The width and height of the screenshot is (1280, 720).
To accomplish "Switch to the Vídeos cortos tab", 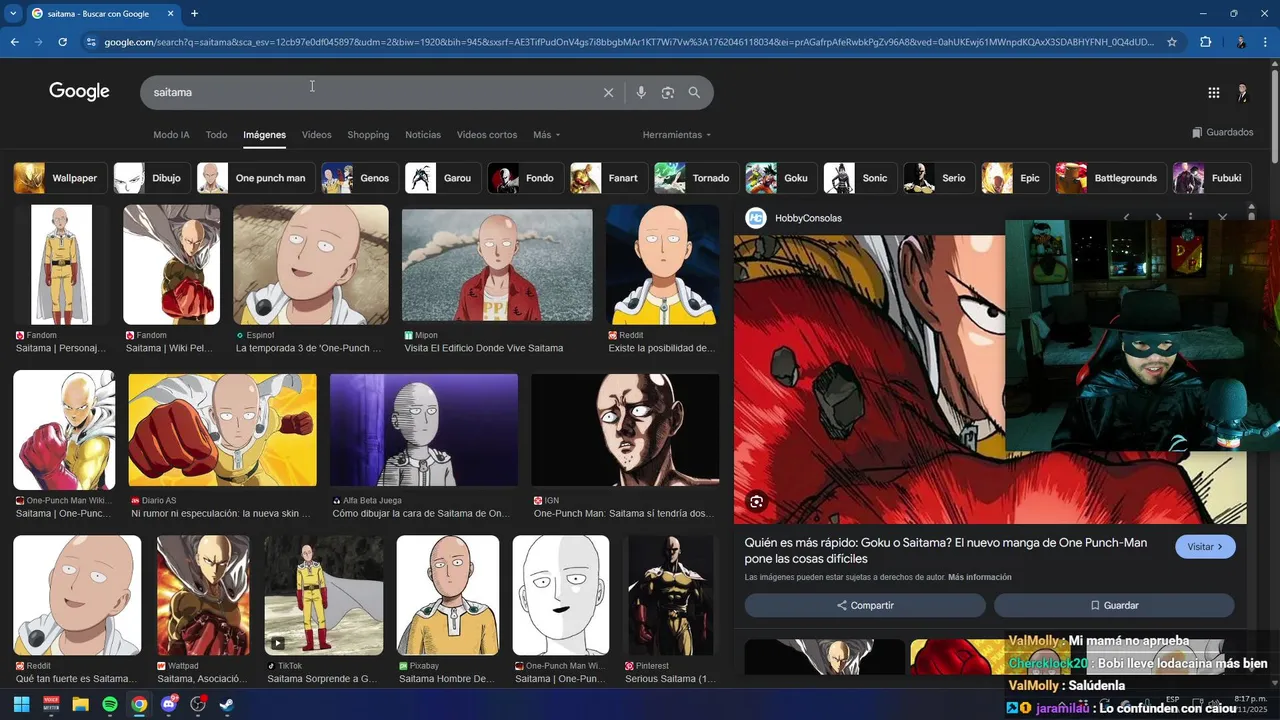I will pyautogui.click(x=487, y=135).
